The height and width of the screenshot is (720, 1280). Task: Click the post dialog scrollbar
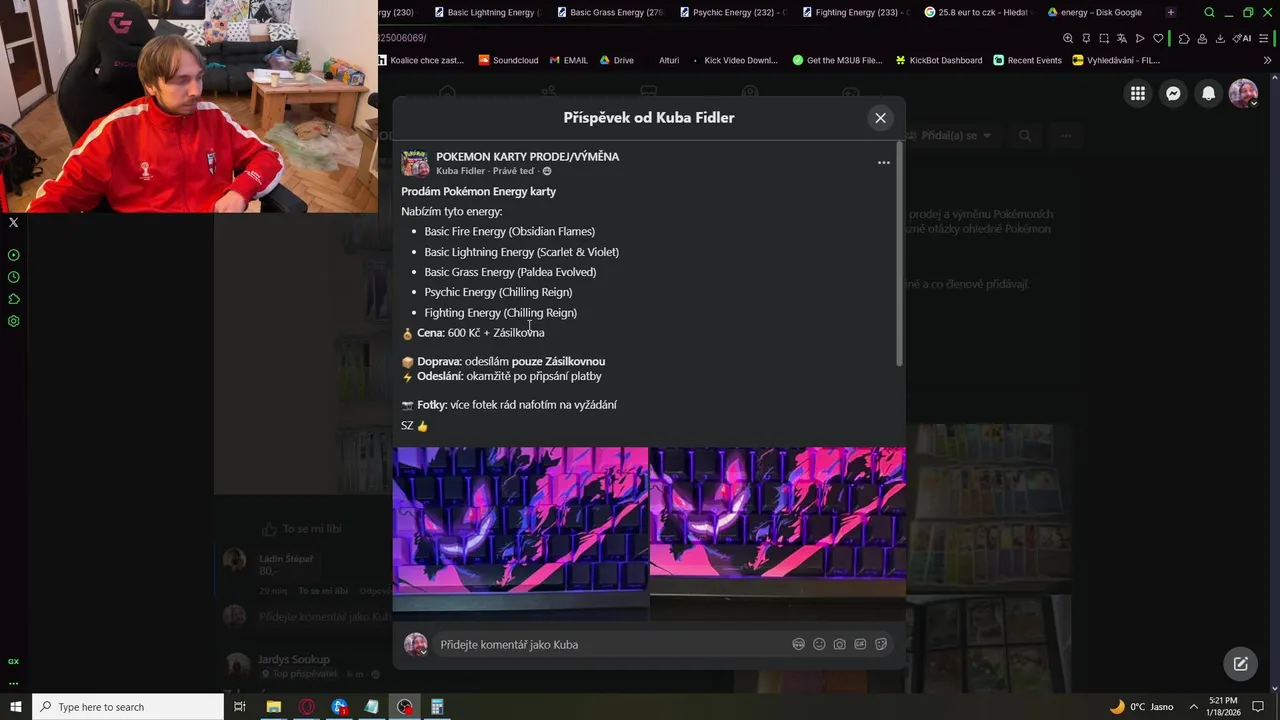(x=900, y=255)
